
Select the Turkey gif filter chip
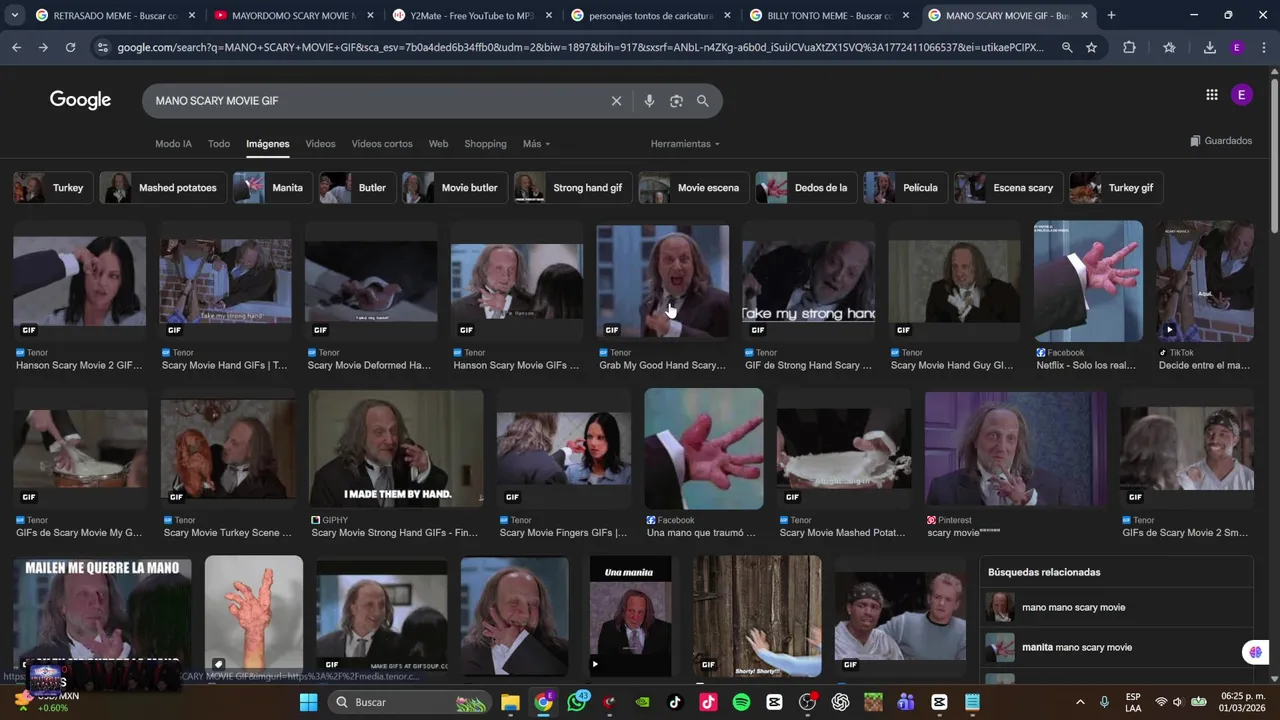coord(1116,188)
